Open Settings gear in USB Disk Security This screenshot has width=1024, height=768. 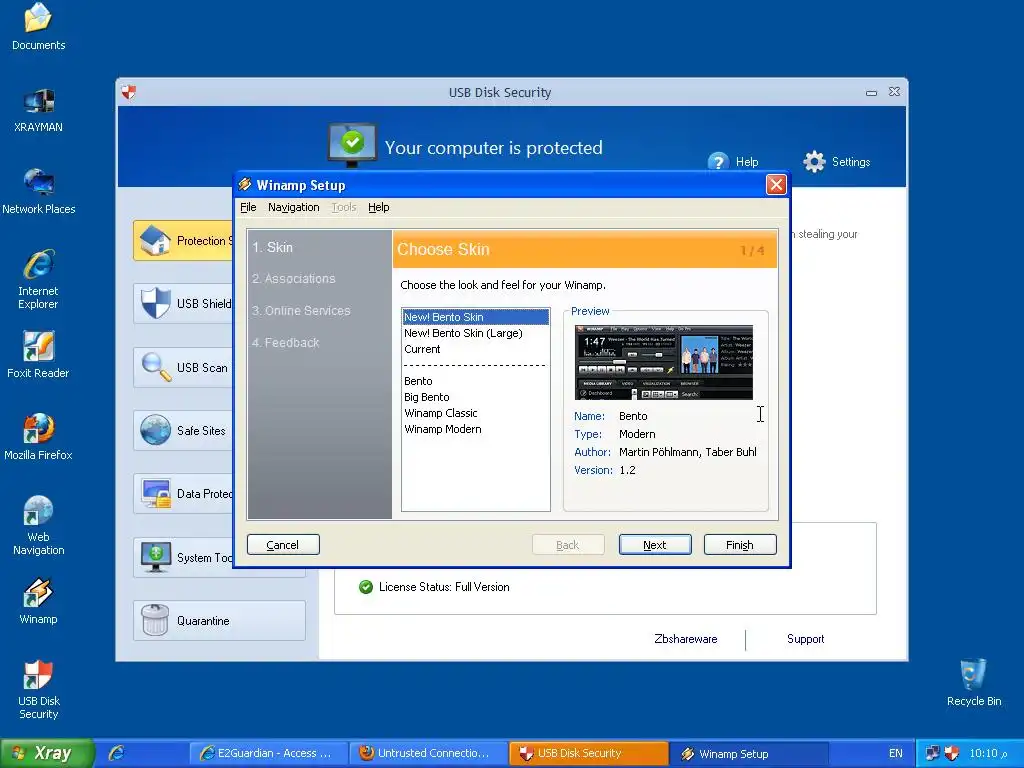(x=814, y=161)
